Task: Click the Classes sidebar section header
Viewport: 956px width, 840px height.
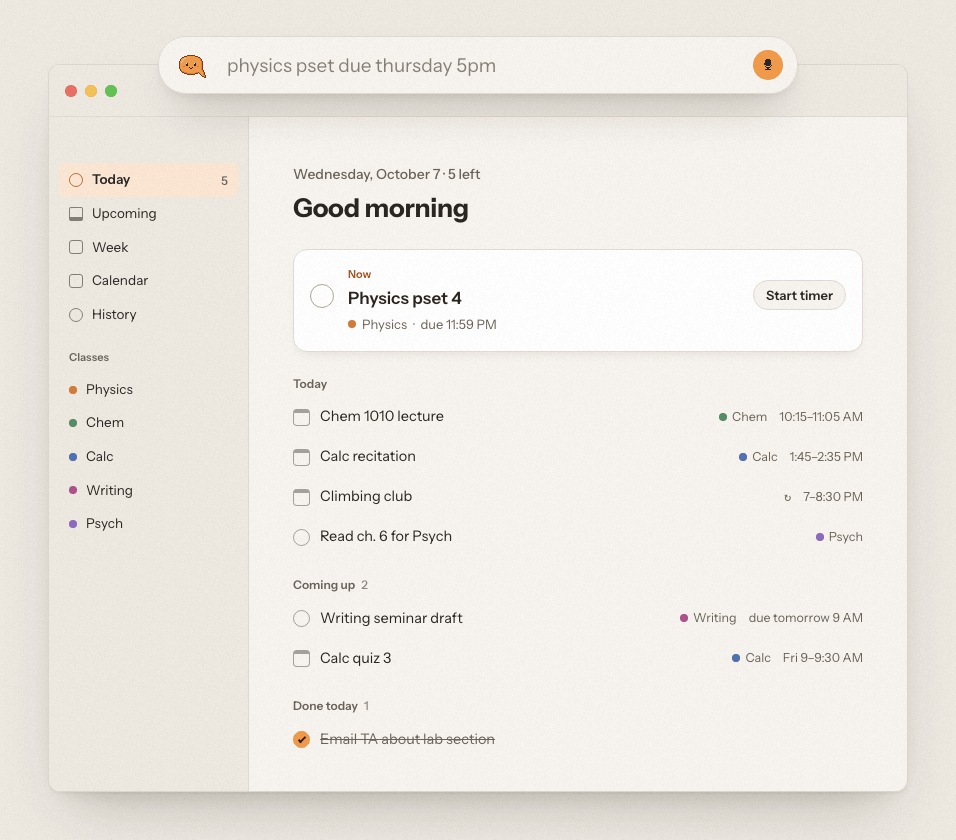Action: coord(89,357)
